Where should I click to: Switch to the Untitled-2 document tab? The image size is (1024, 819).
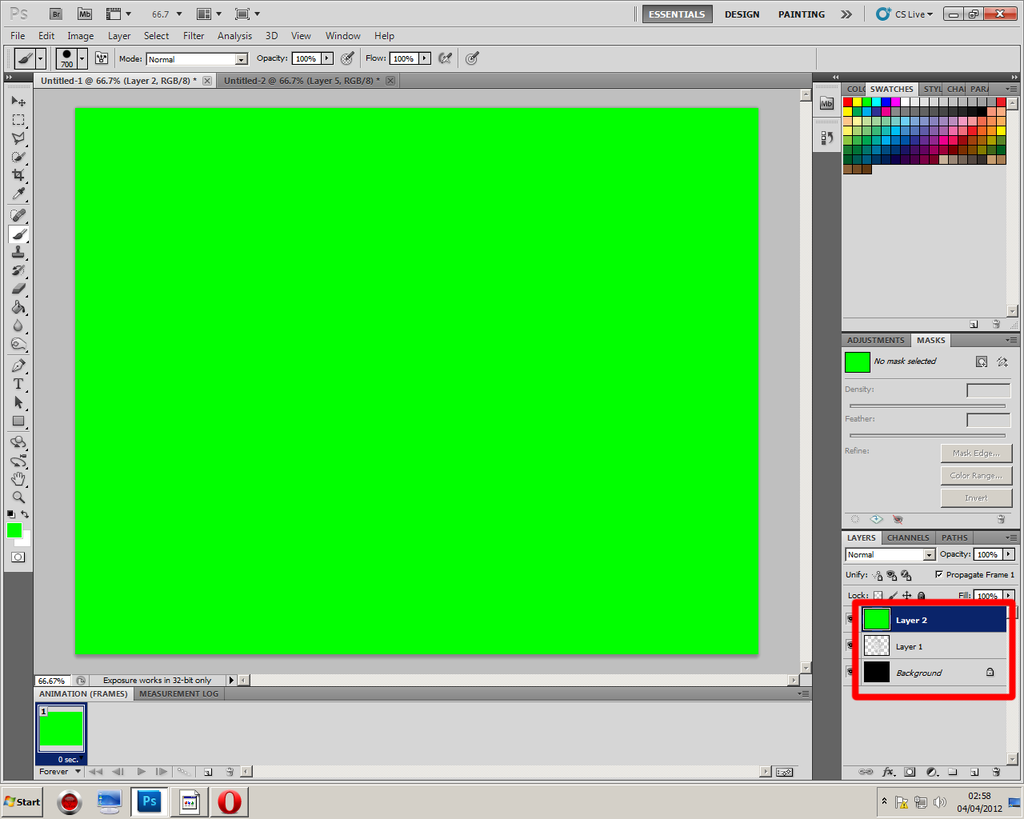tap(301, 81)
